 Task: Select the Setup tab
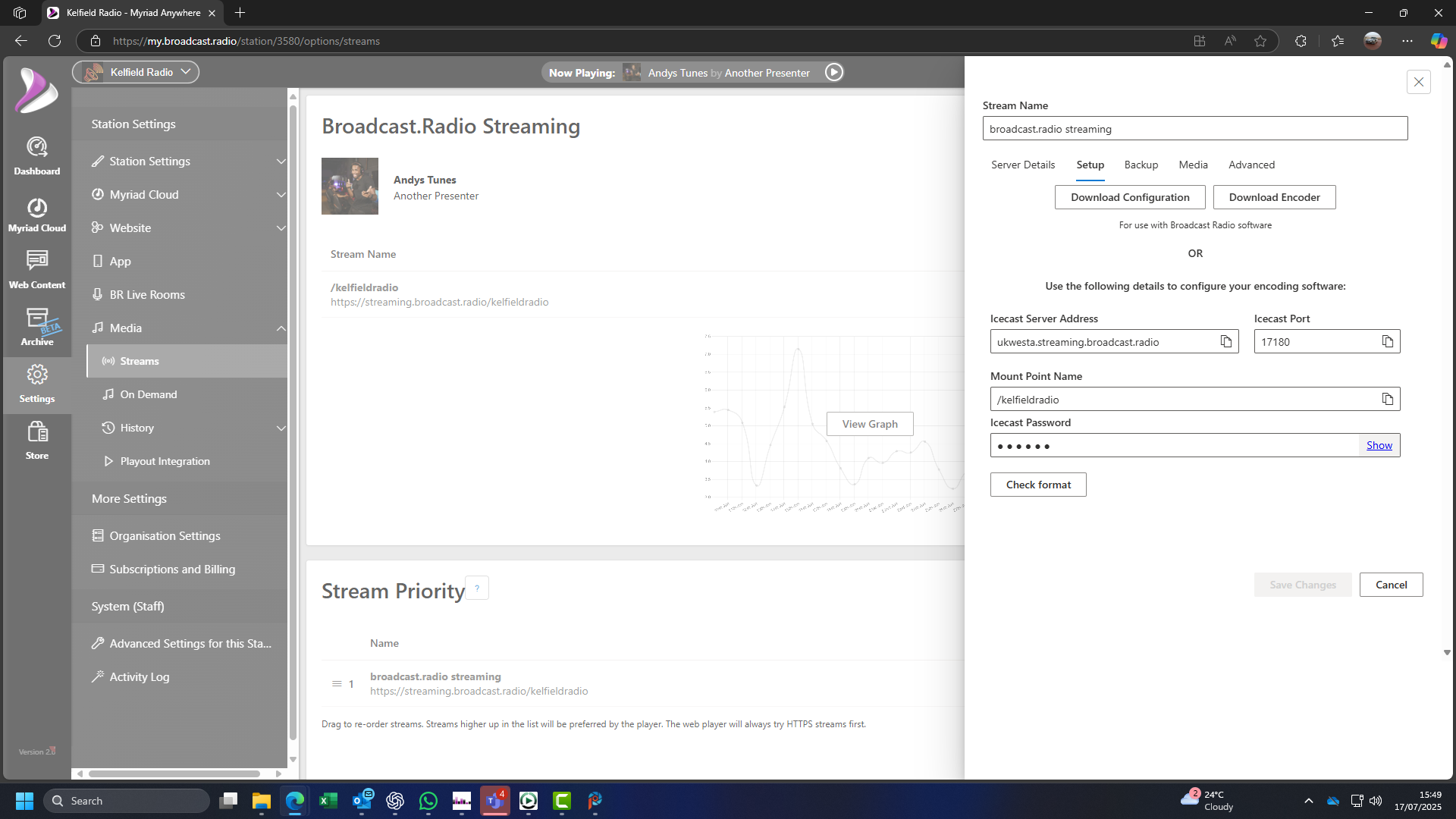click(x=1090, y=165)
